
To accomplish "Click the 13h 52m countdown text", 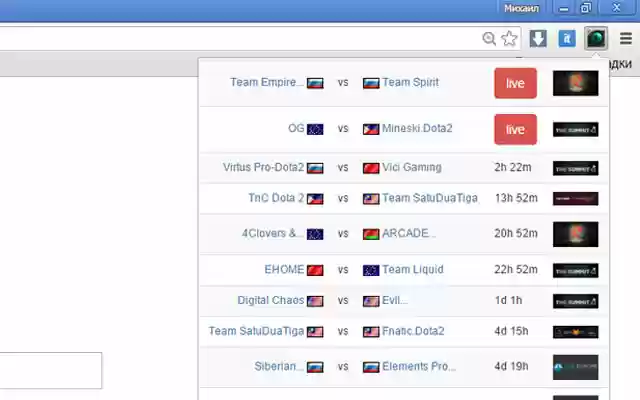I will [516, 198].
